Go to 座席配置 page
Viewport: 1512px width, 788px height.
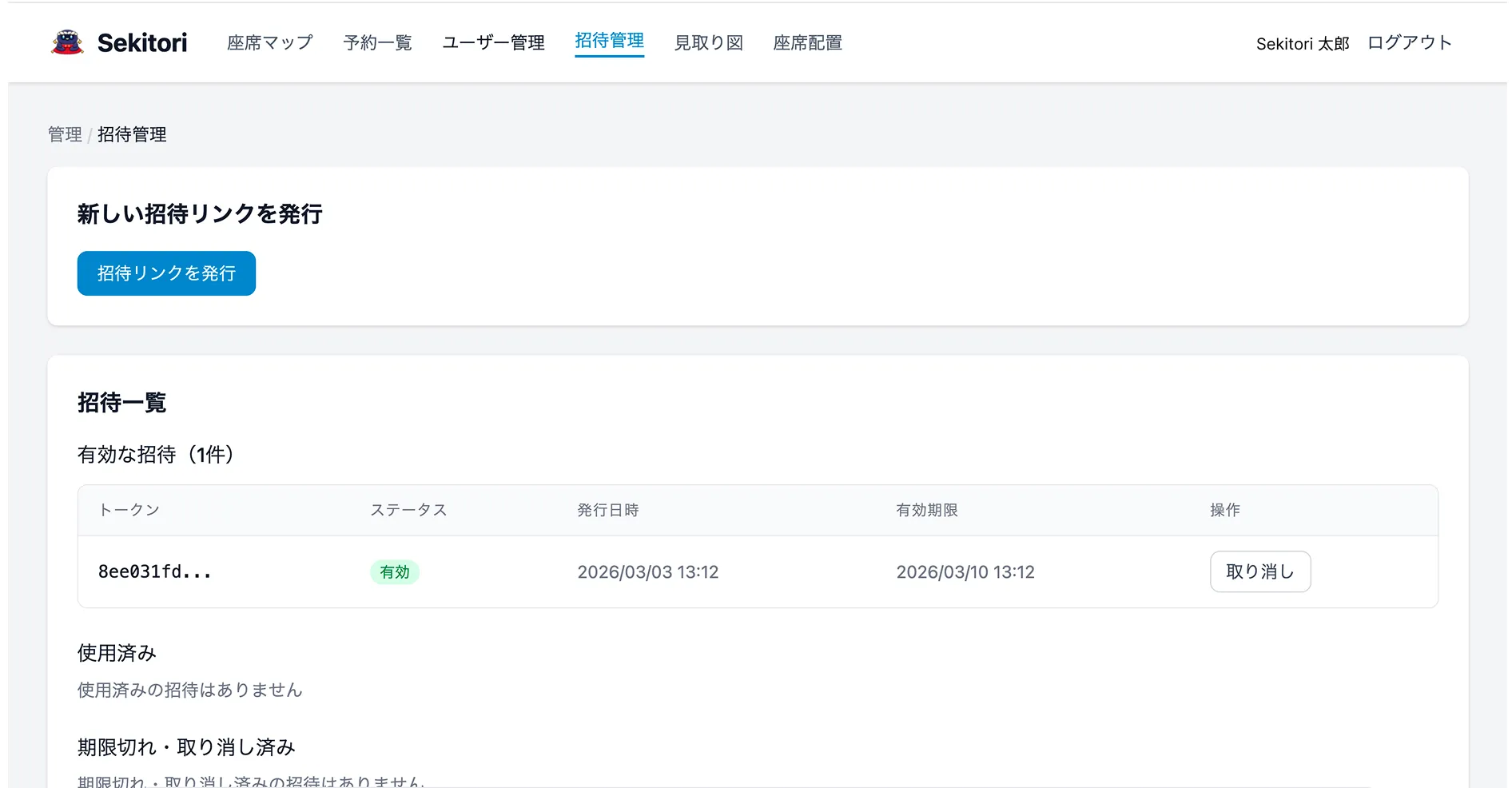808,42
